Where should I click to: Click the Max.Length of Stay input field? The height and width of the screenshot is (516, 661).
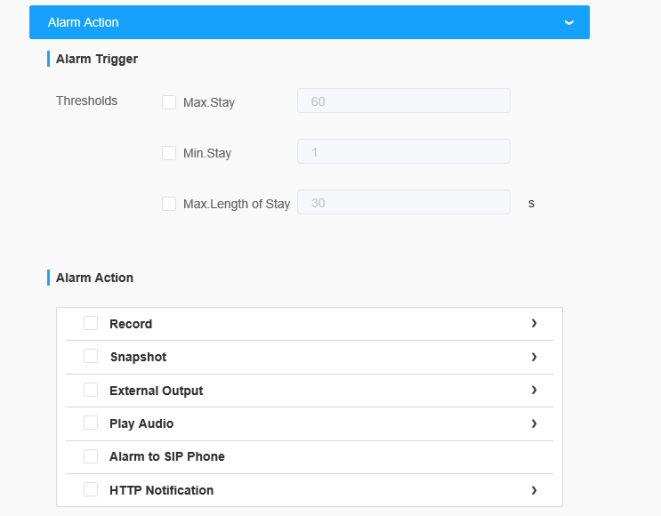pos(403,203)
